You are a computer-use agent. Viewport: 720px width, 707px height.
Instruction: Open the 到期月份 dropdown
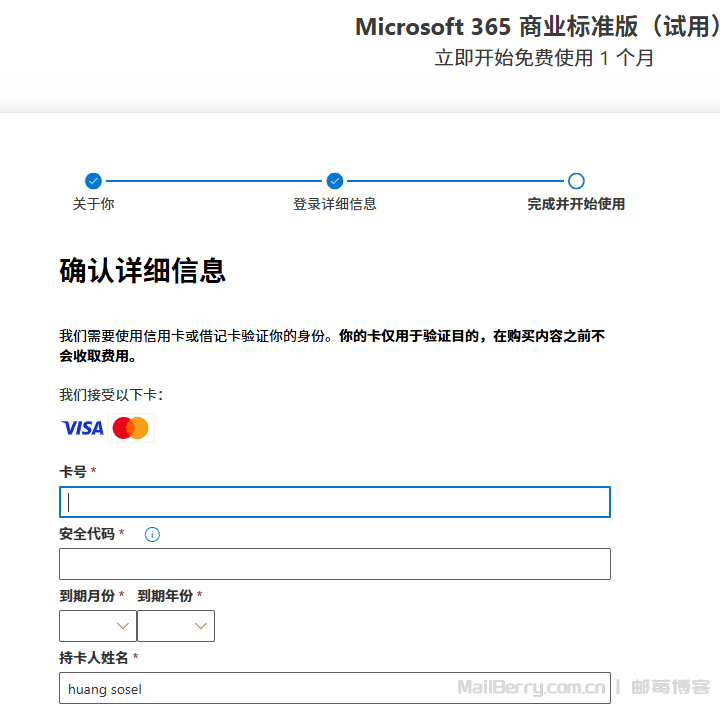pos(98,626)
